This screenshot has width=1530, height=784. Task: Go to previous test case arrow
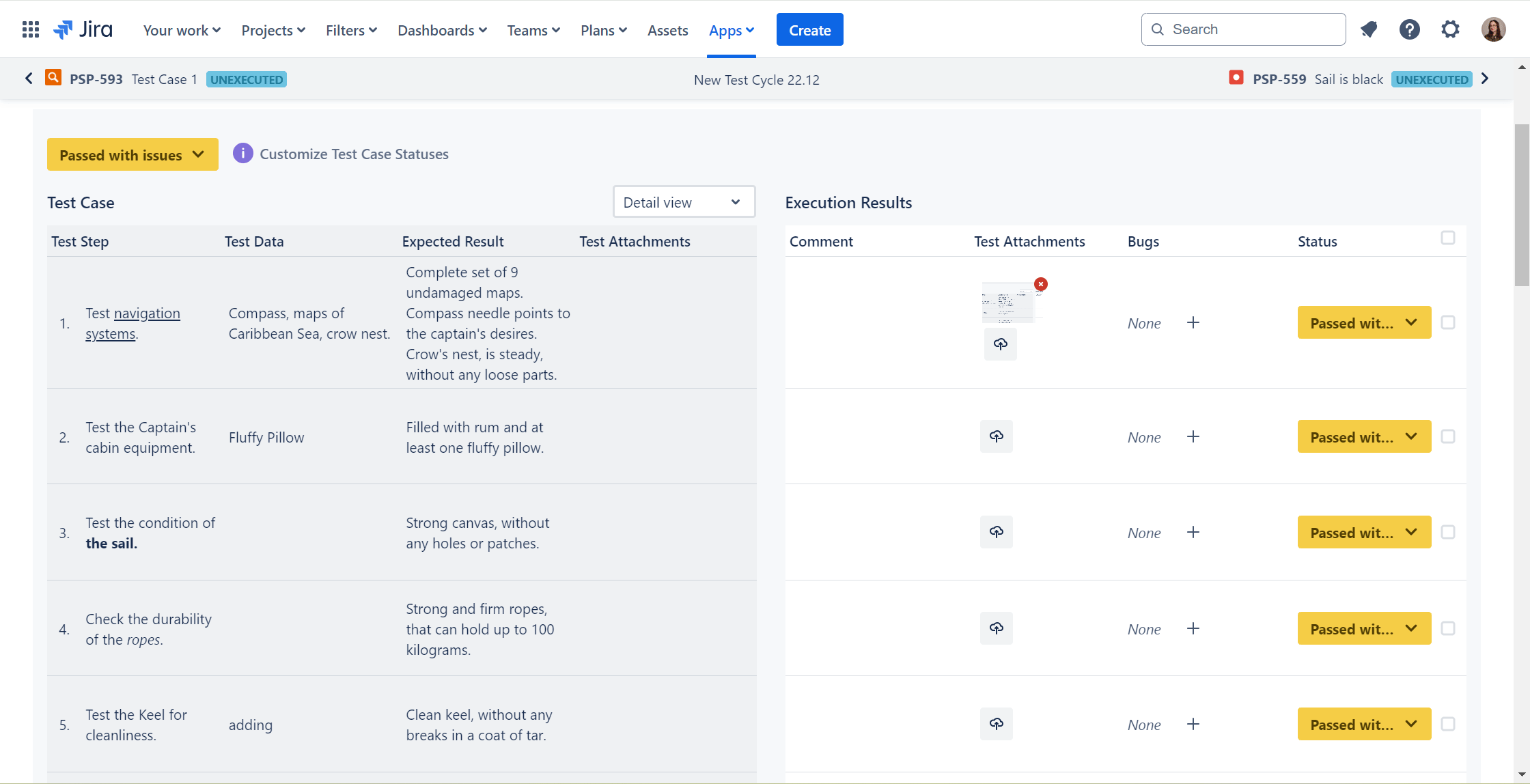(x=29, y=79)
